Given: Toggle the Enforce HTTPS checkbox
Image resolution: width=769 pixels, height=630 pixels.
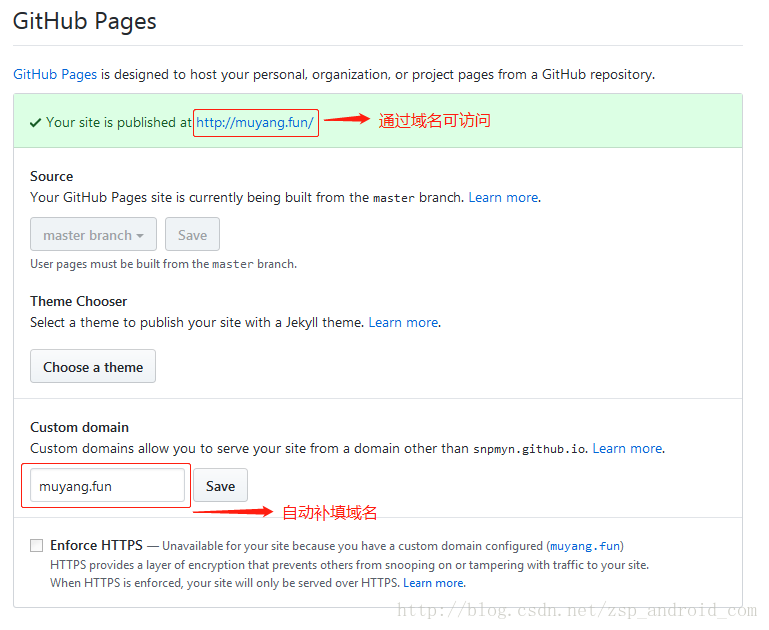Looking at the screenshot, I should 37,545.
